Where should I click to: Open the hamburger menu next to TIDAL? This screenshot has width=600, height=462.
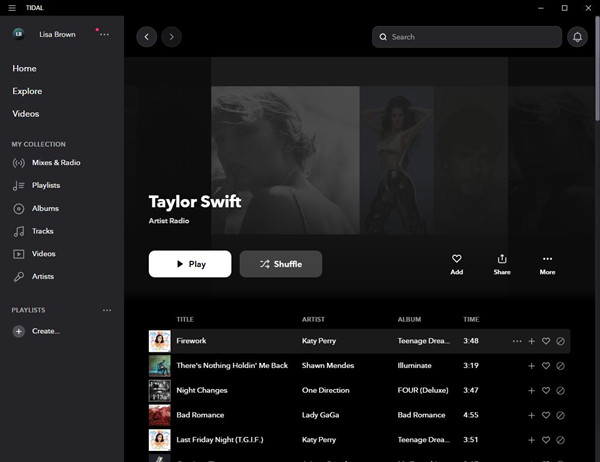(12, 8)
